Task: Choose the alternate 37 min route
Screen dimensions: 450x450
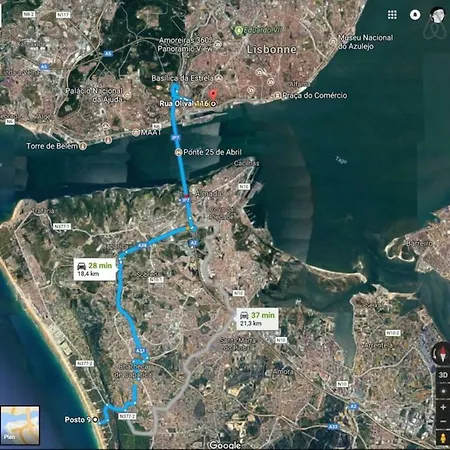Action: pos(257,319)
